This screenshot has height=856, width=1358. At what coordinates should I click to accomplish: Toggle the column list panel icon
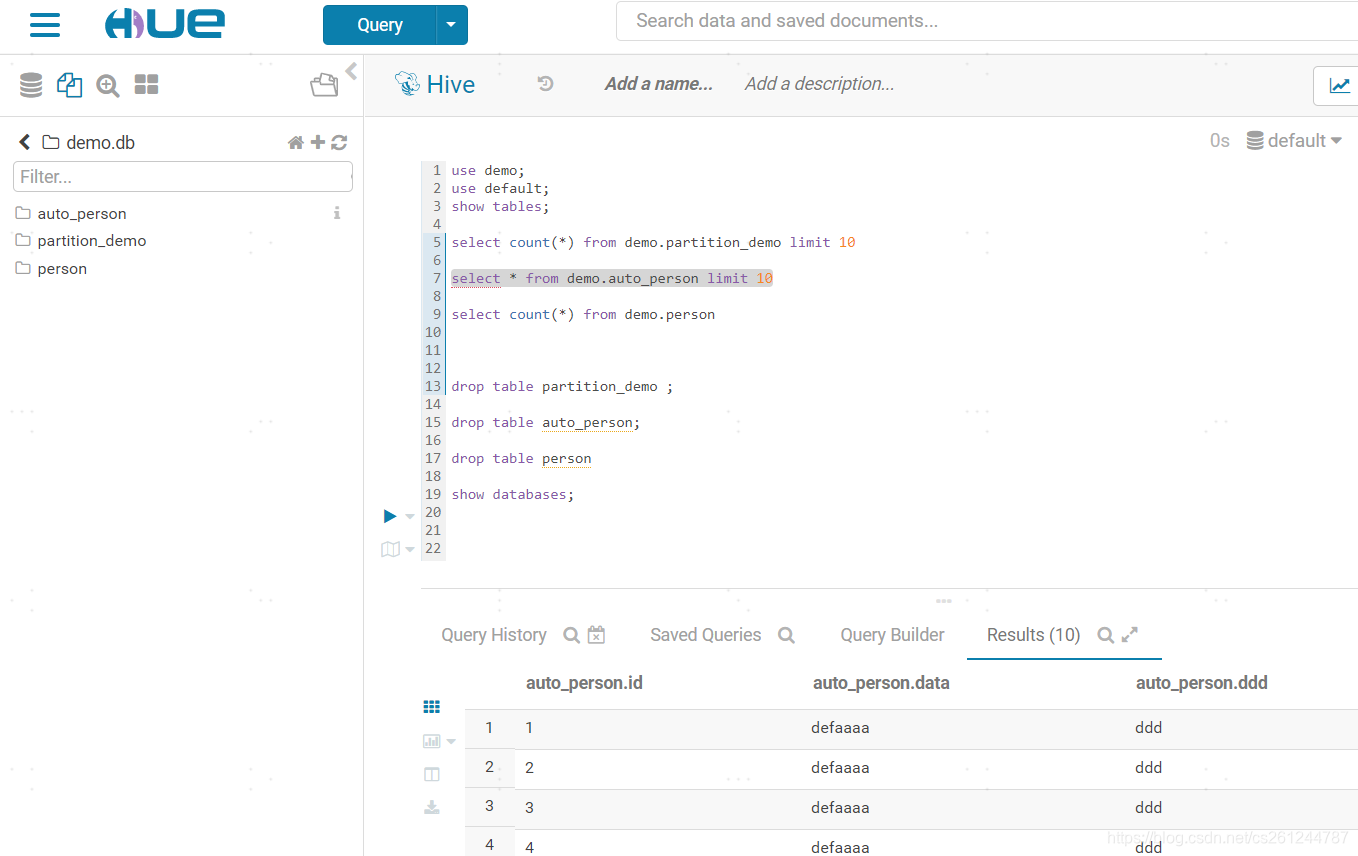(431, 774)
